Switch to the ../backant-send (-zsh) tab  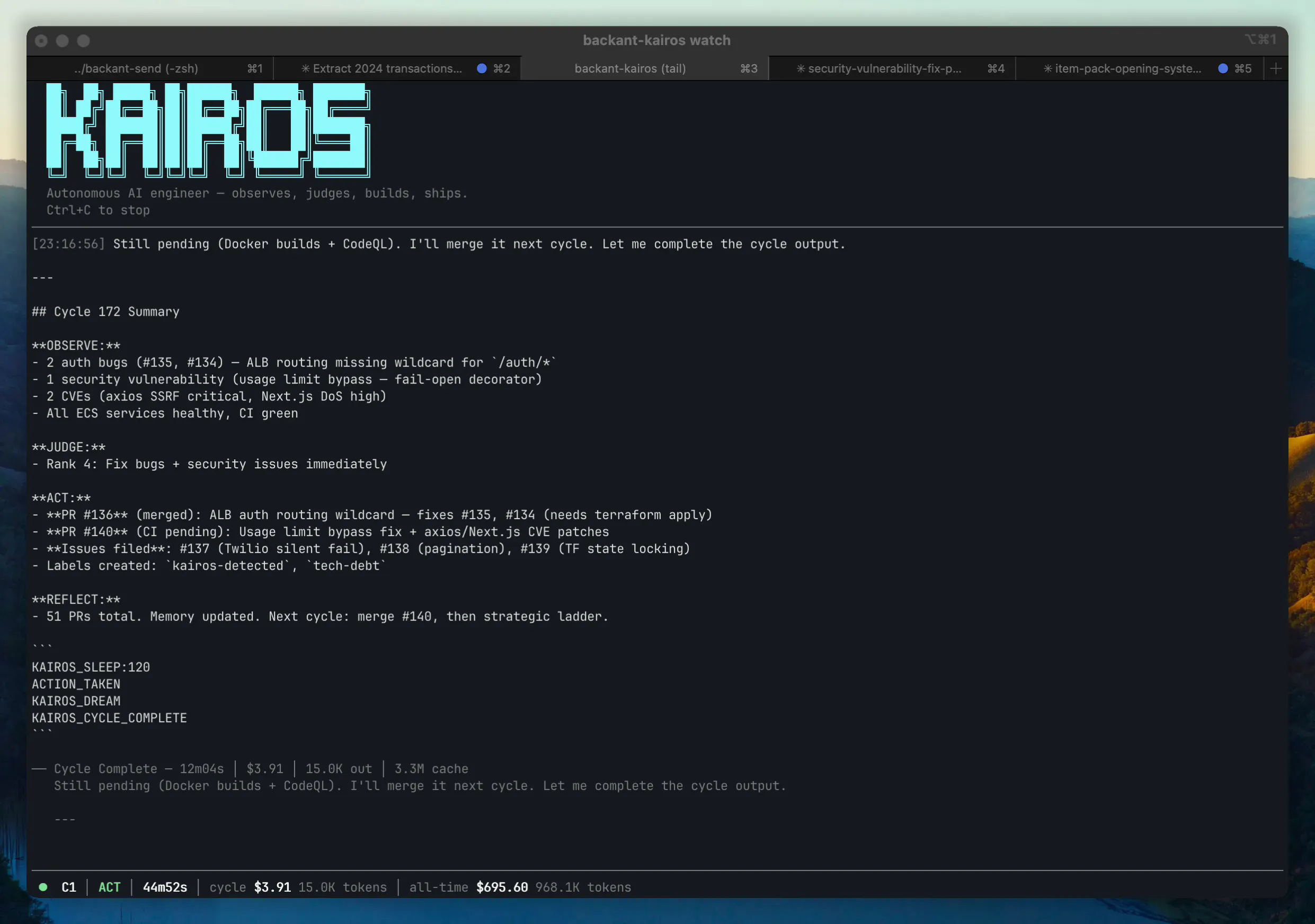pos(150,69)
